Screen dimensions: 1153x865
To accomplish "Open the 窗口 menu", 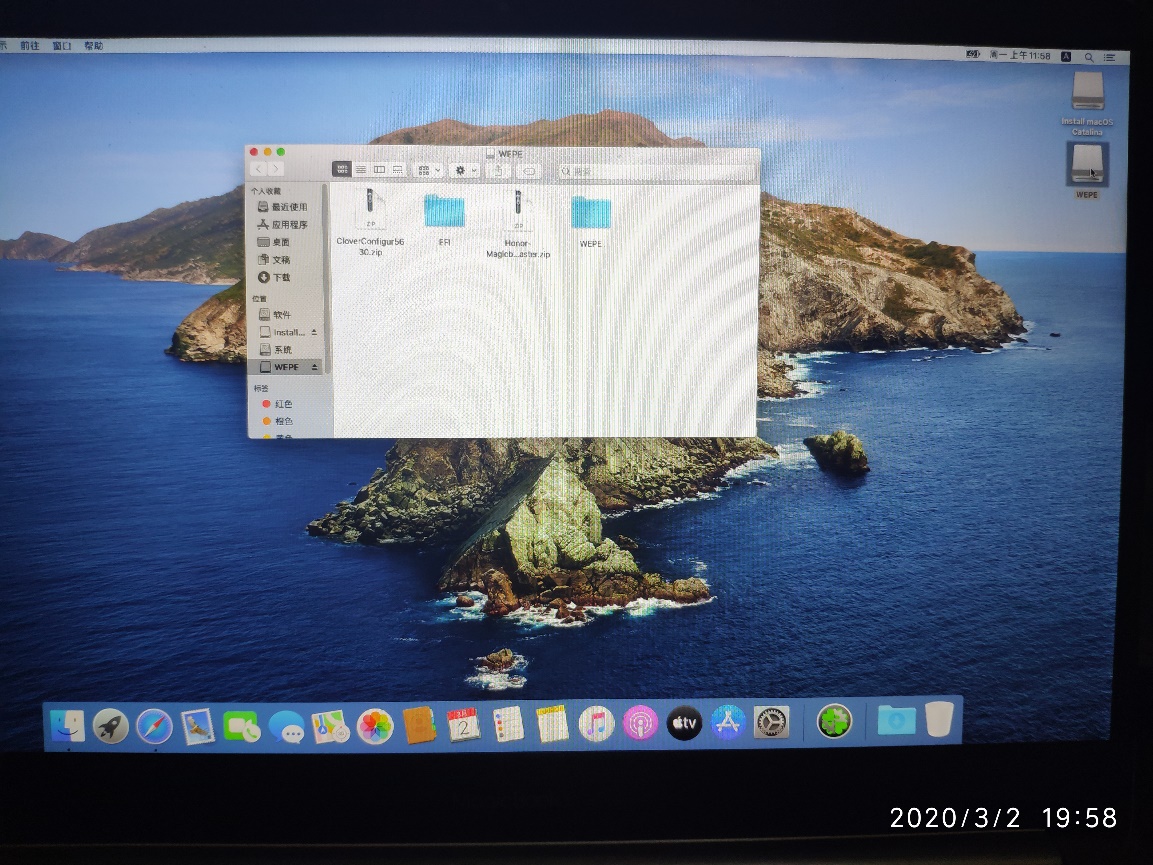I will [x=62, y=46].
